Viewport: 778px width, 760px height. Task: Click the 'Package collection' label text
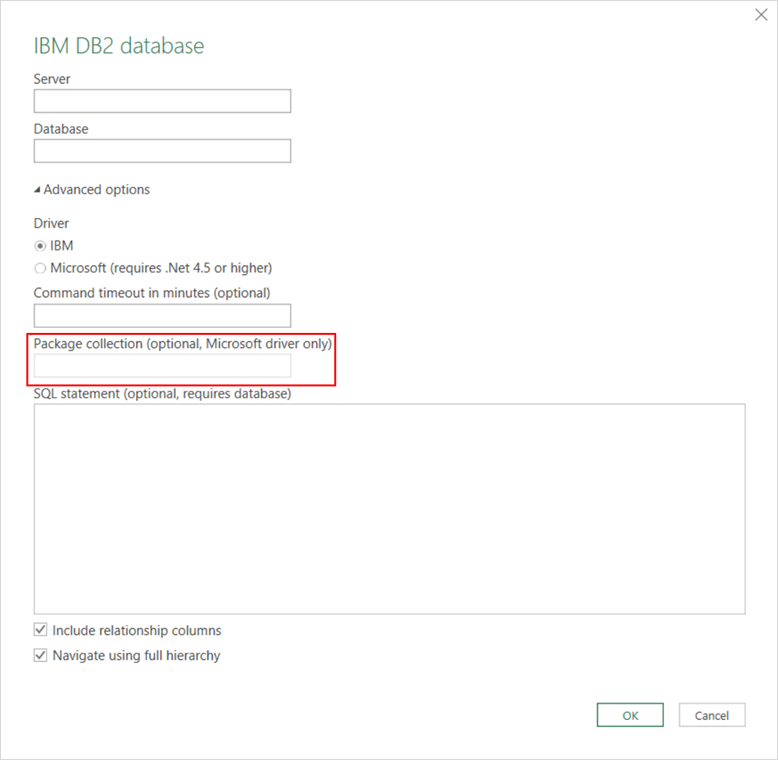click(x=183, y=344)
